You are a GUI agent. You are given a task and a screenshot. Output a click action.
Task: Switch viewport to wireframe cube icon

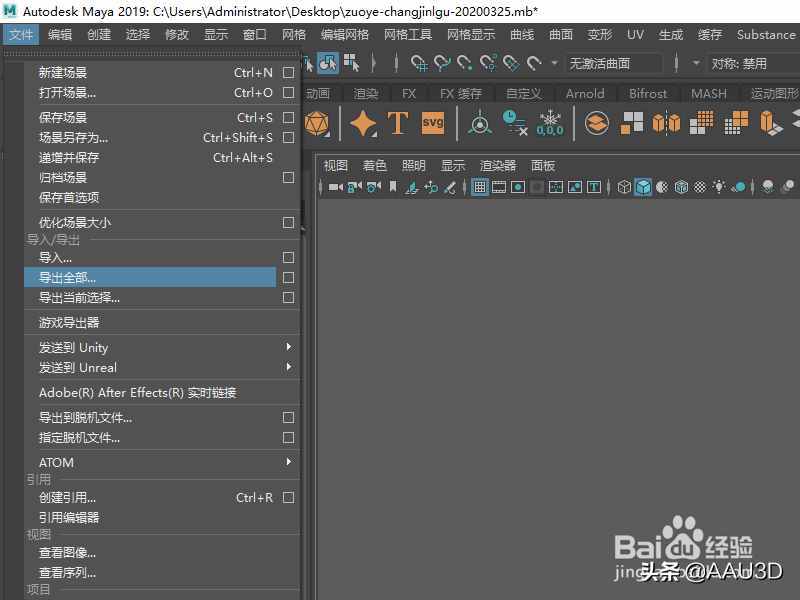click(624, 187)
